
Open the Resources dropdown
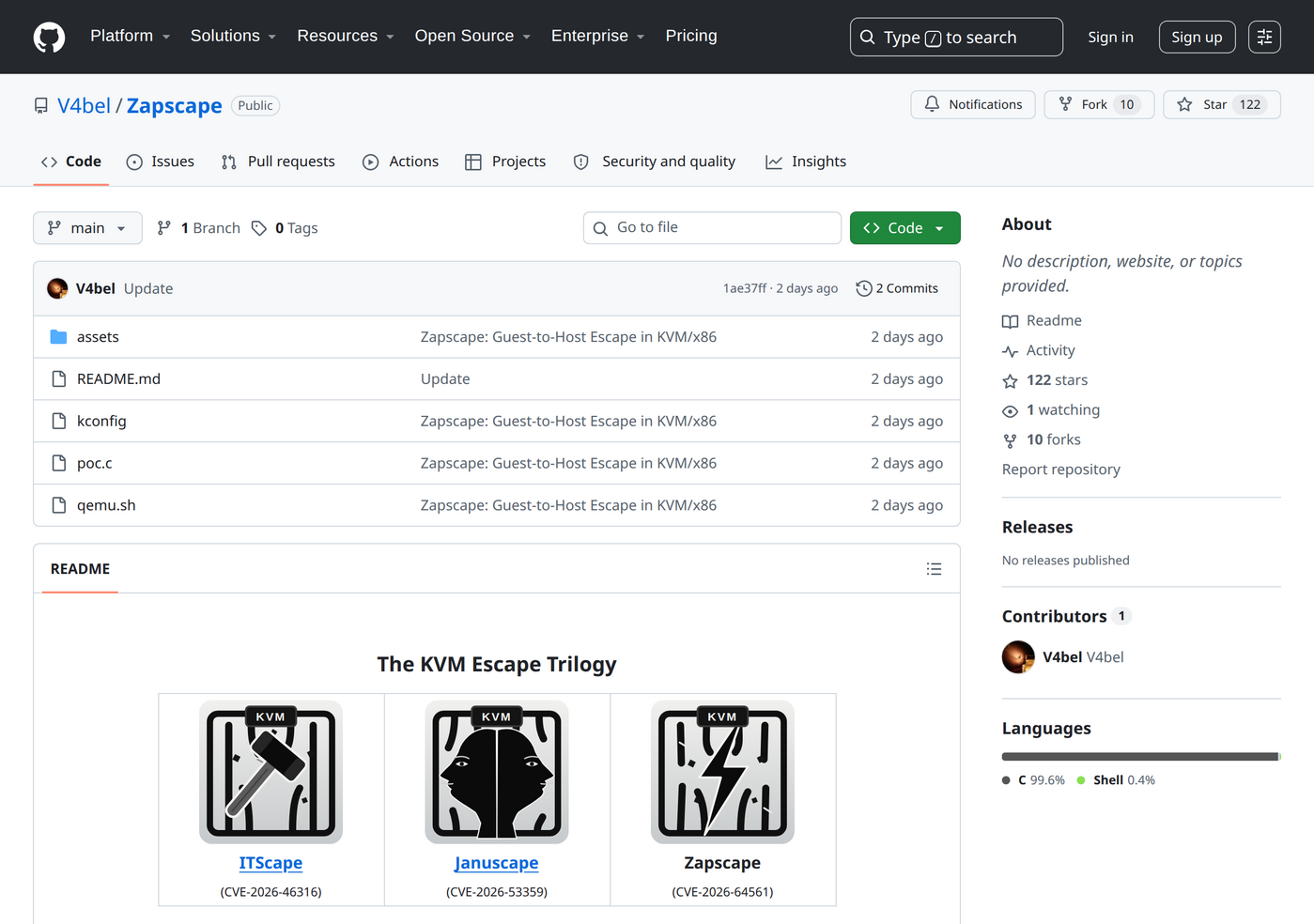pos(345,36)
